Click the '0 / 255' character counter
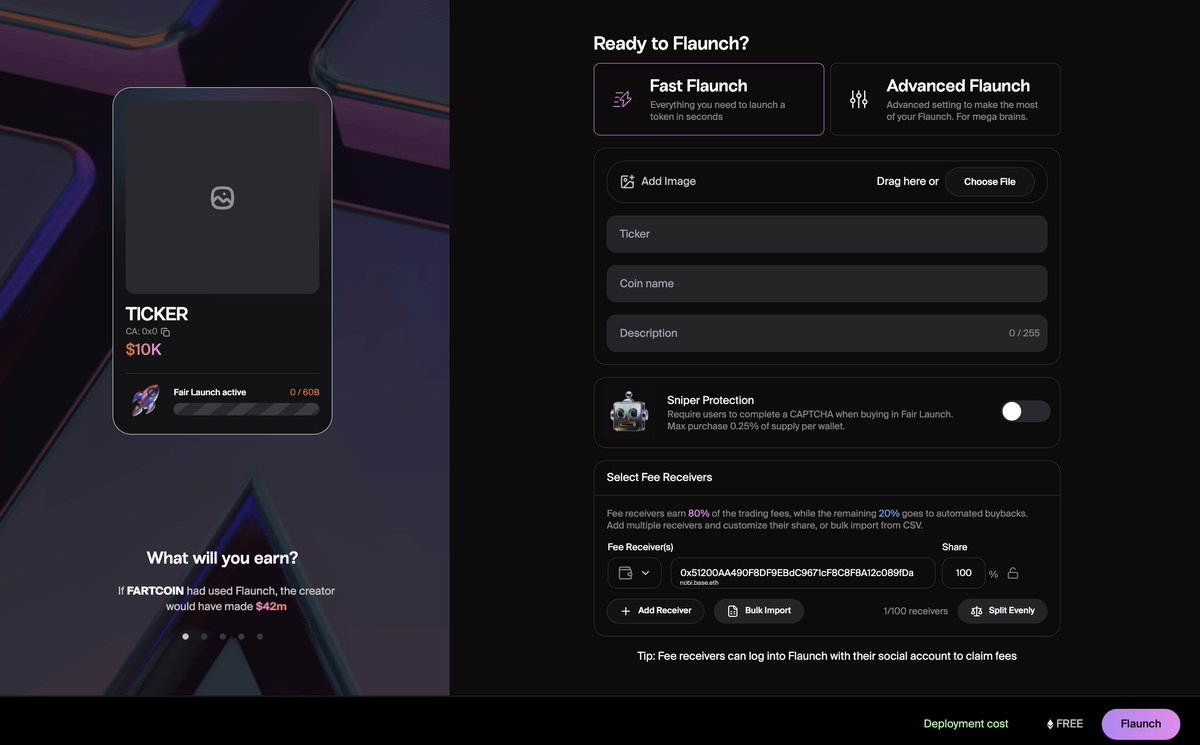The height and width of the screenshot is (745, 1200). (1025, 333)
